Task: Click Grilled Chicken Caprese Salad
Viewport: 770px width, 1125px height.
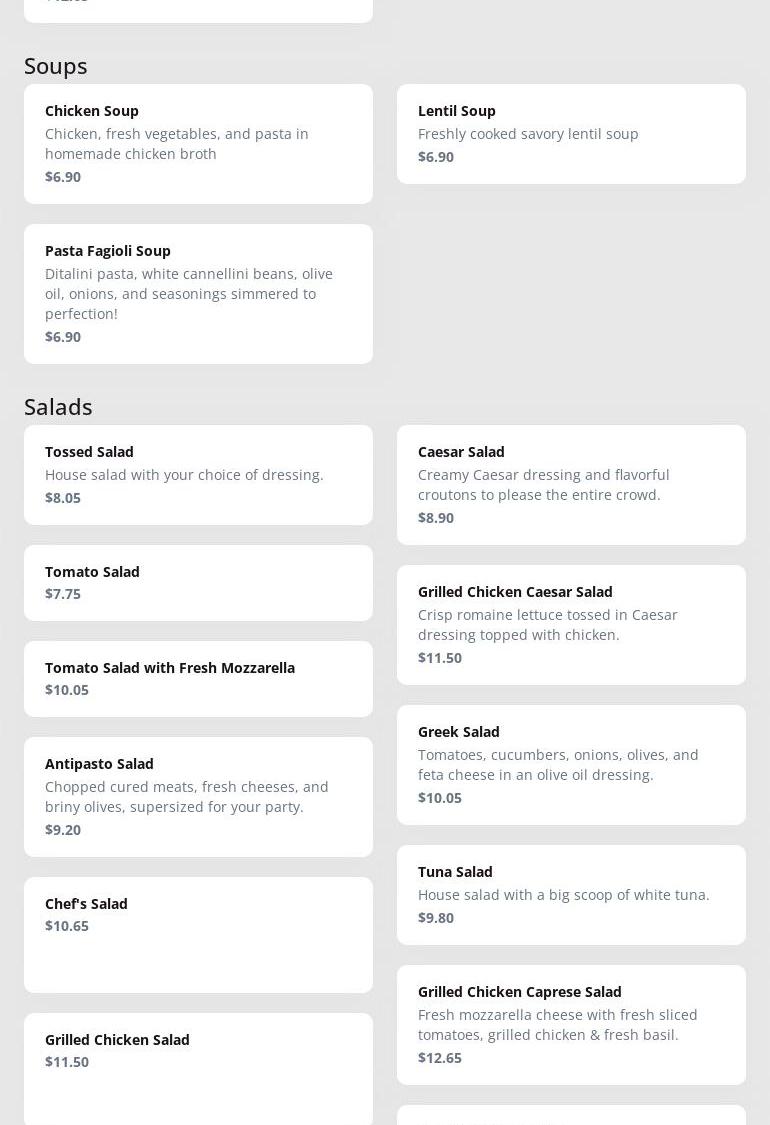Action: tap(571, 1024)
